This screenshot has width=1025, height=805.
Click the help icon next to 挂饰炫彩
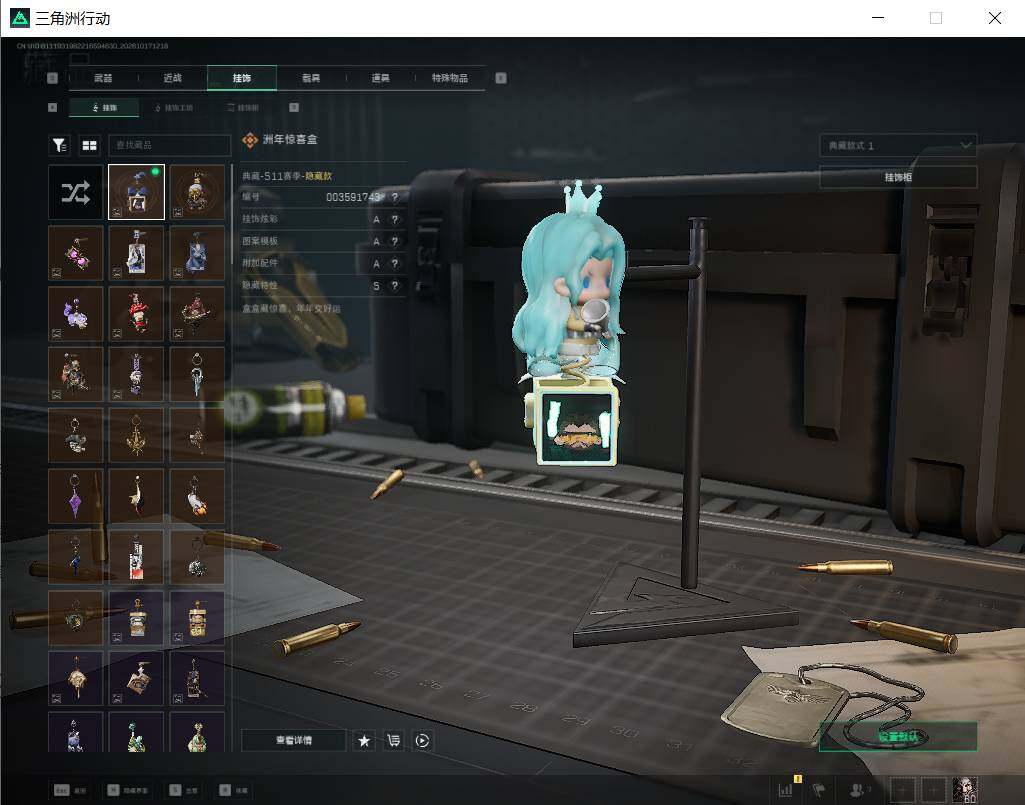tap(394, 219)
